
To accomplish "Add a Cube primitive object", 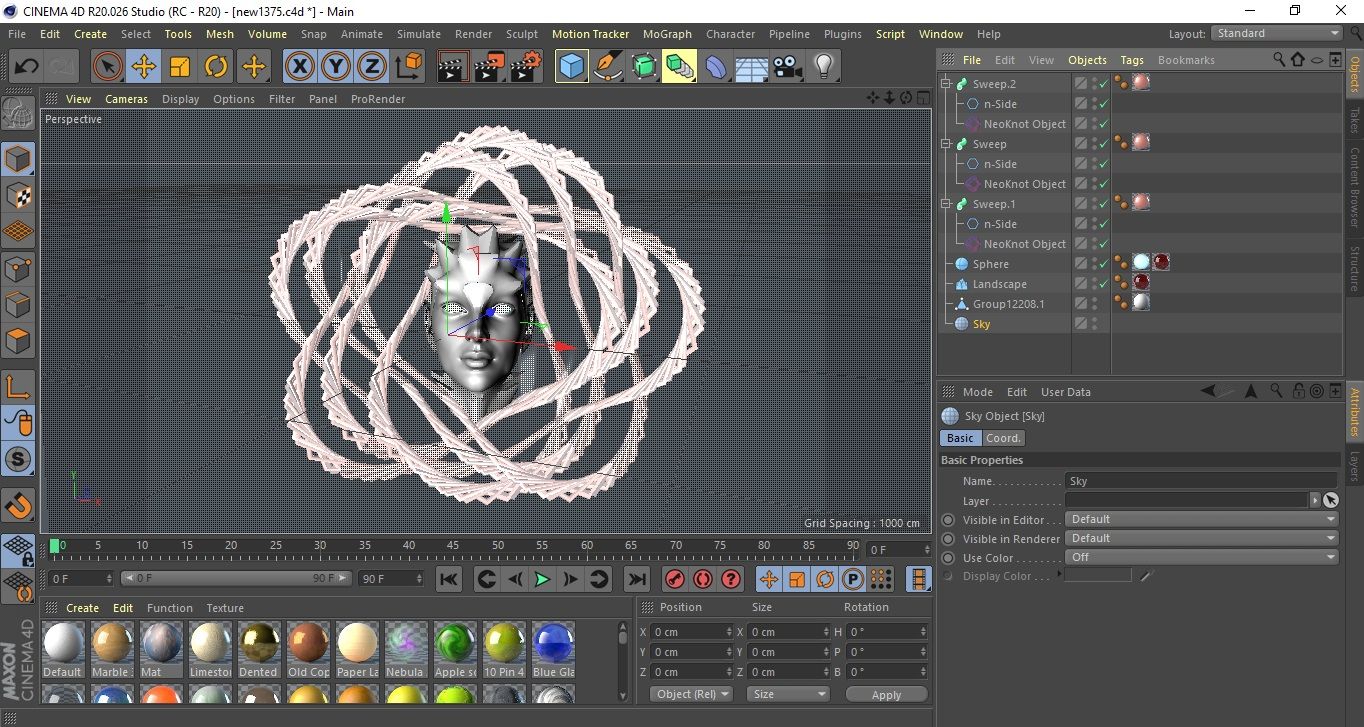I will (x=572, y=67).
